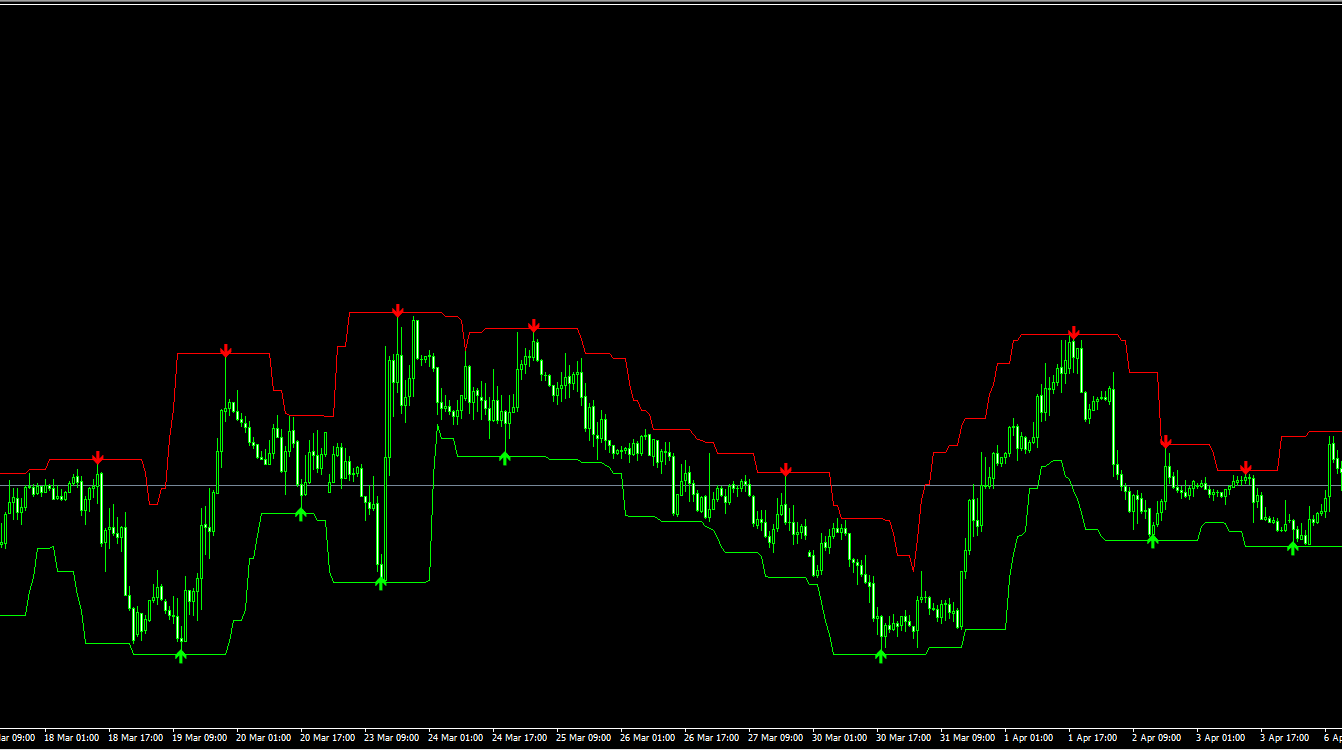Select the red arrow near the 2 Apr pullback
This screenshot has width=1342, height=751.
pyautogui.click(x=1165, y=440)
